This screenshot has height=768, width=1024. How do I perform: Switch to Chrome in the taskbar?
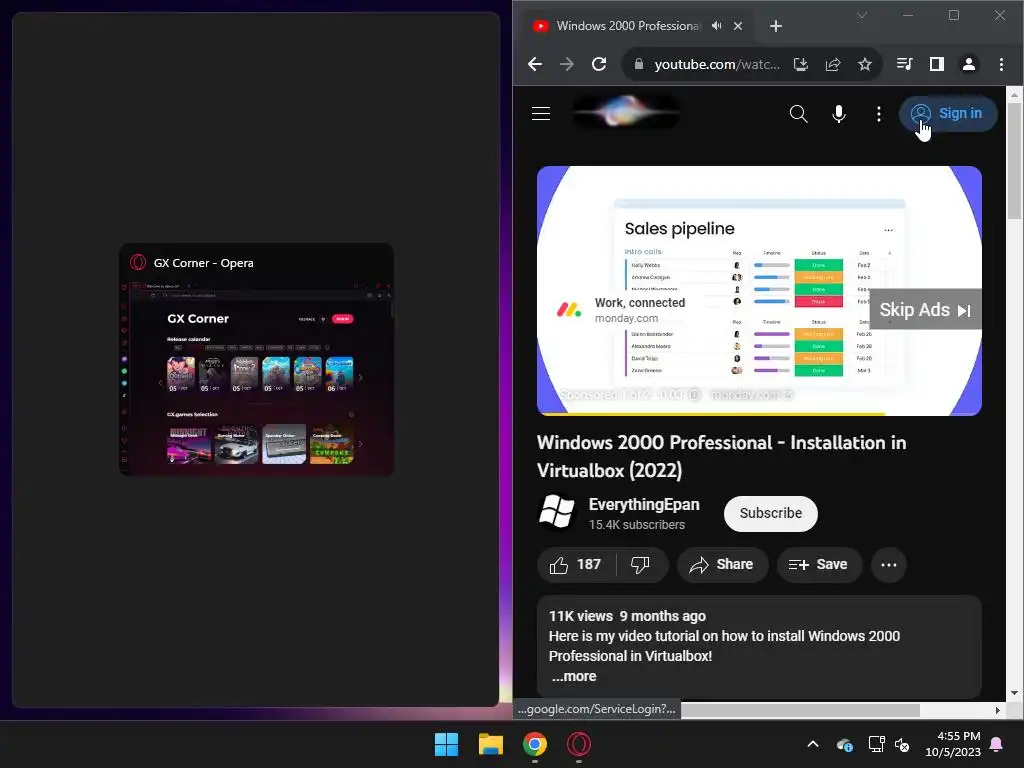coord(535,744)
